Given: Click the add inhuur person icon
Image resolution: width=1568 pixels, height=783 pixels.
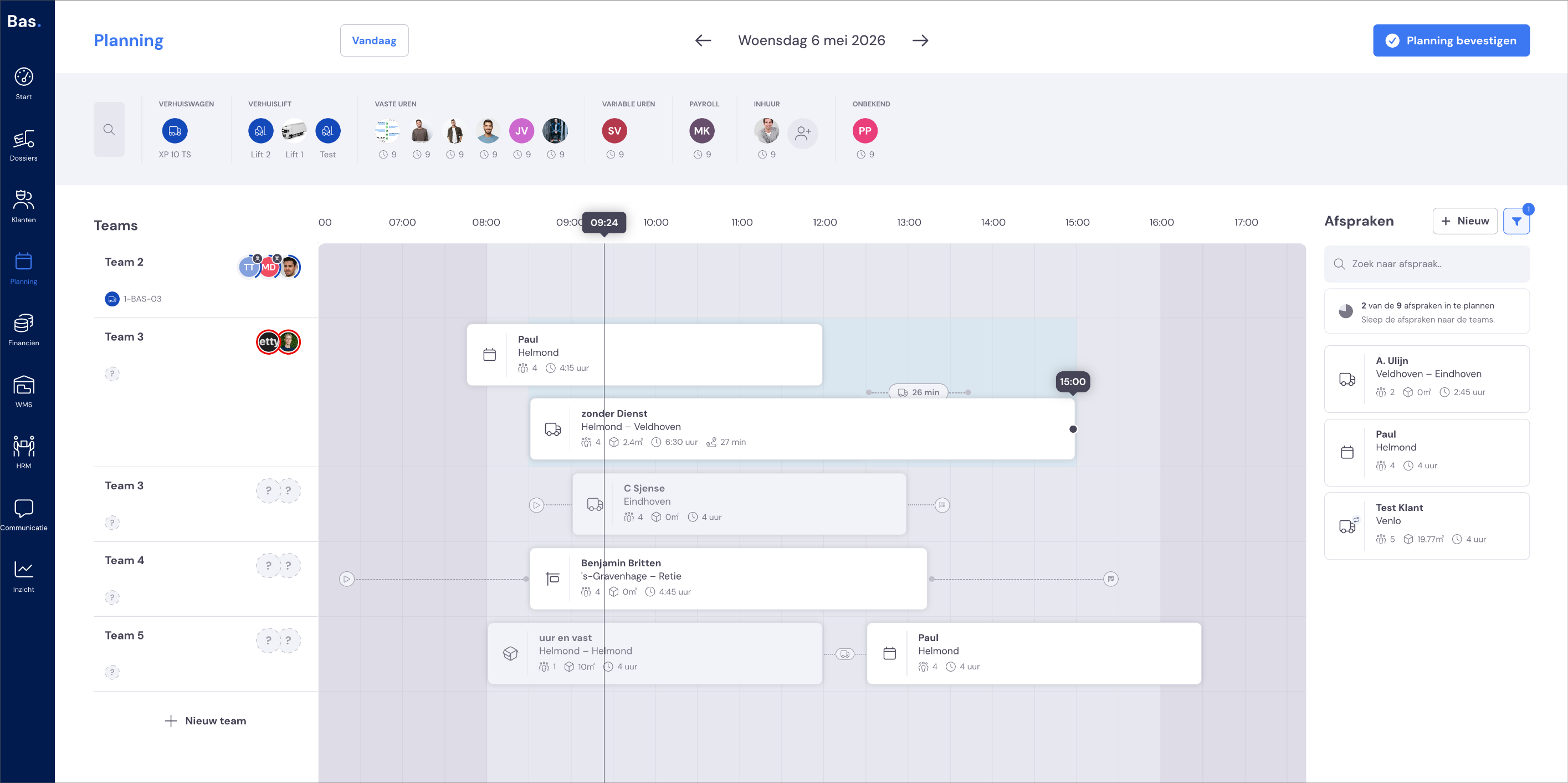Looking at the screenshot, I should [x=802, y=133].
